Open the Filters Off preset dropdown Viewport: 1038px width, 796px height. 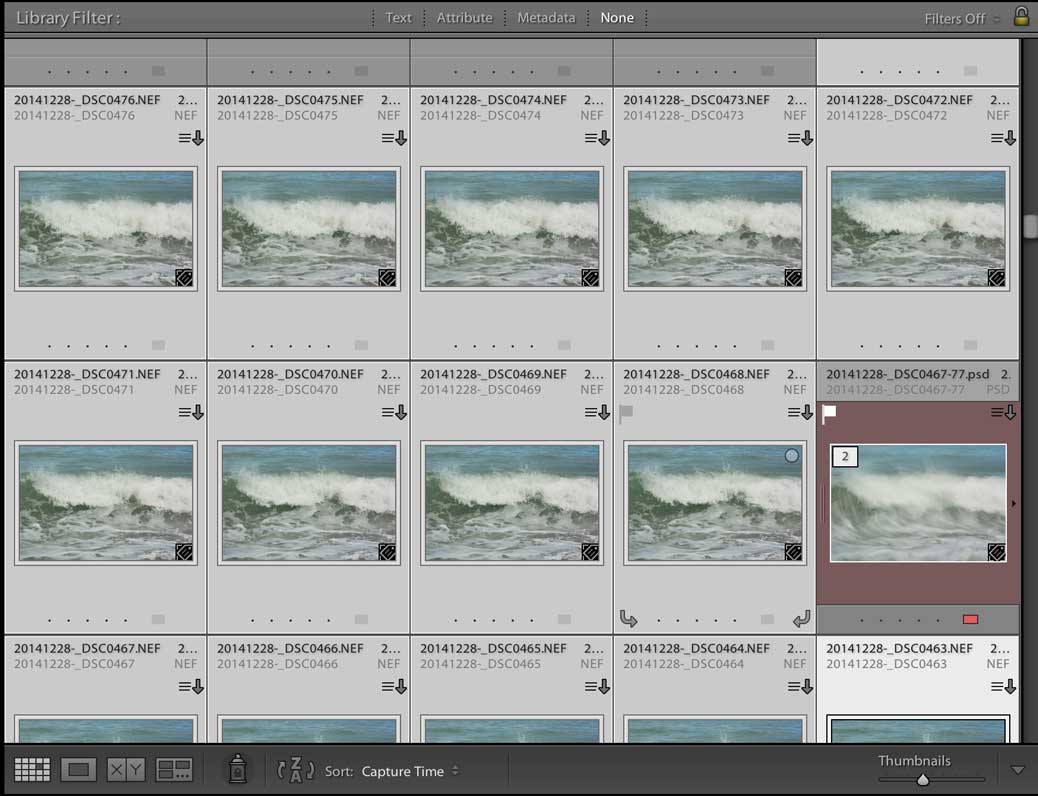click(x=962, y=18)
